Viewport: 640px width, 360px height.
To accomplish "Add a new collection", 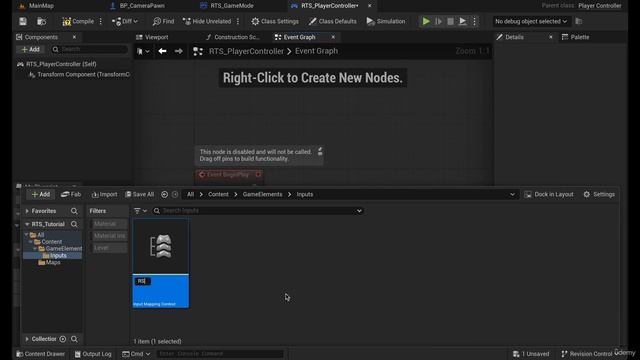I will [x=63, y=339].
